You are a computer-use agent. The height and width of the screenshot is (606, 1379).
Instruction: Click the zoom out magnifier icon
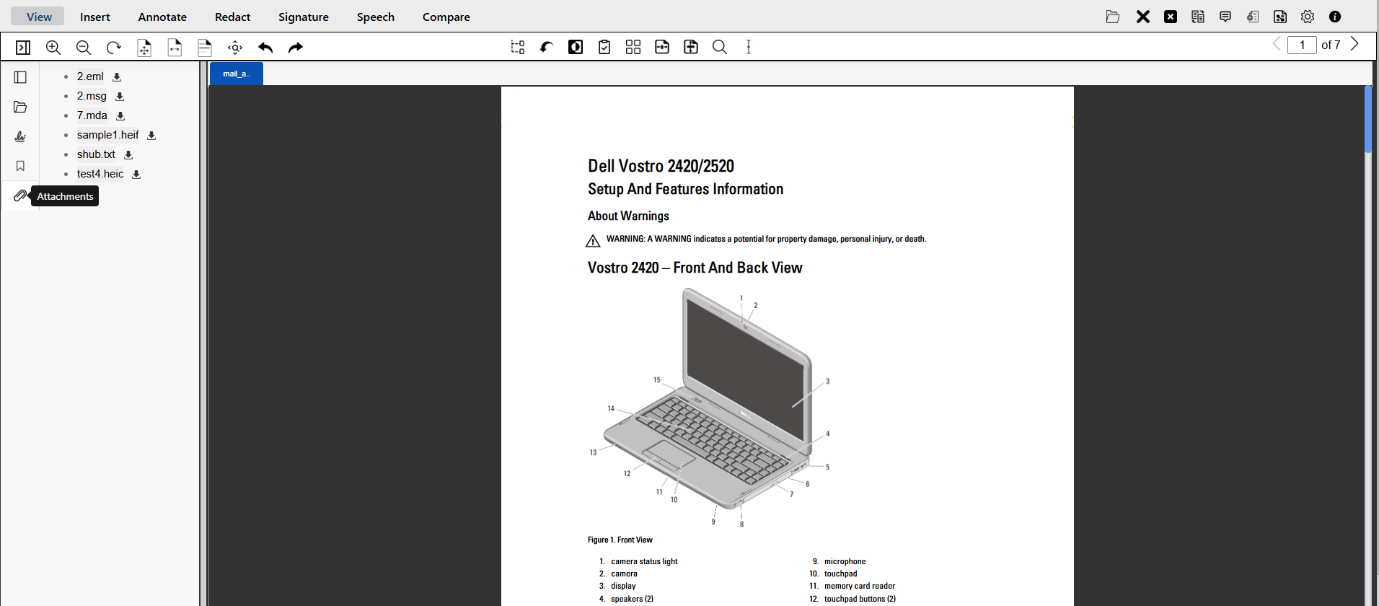(x=84, y=47)
